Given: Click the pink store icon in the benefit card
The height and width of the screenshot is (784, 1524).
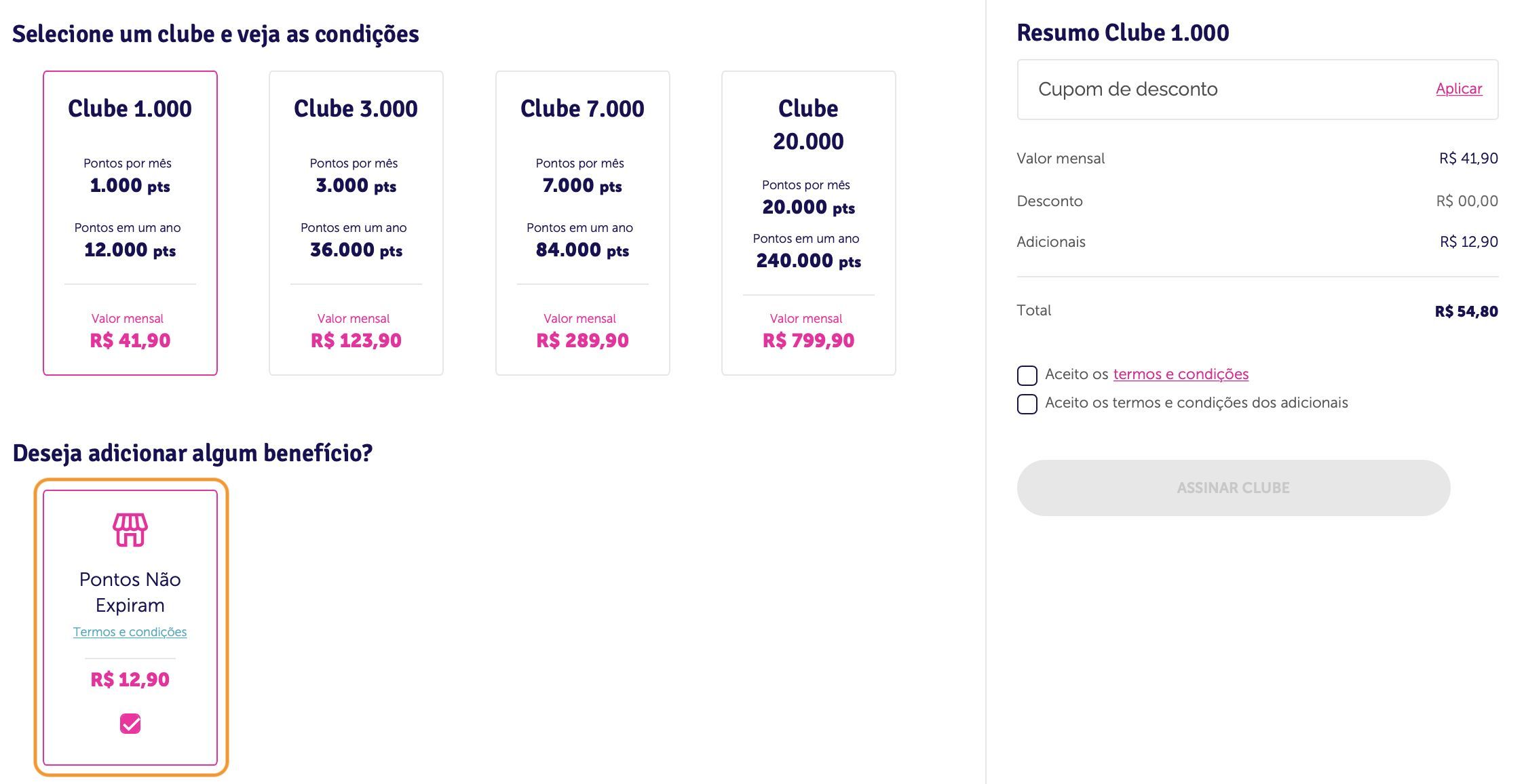Looking at the screenshot, I should [130, 530].
